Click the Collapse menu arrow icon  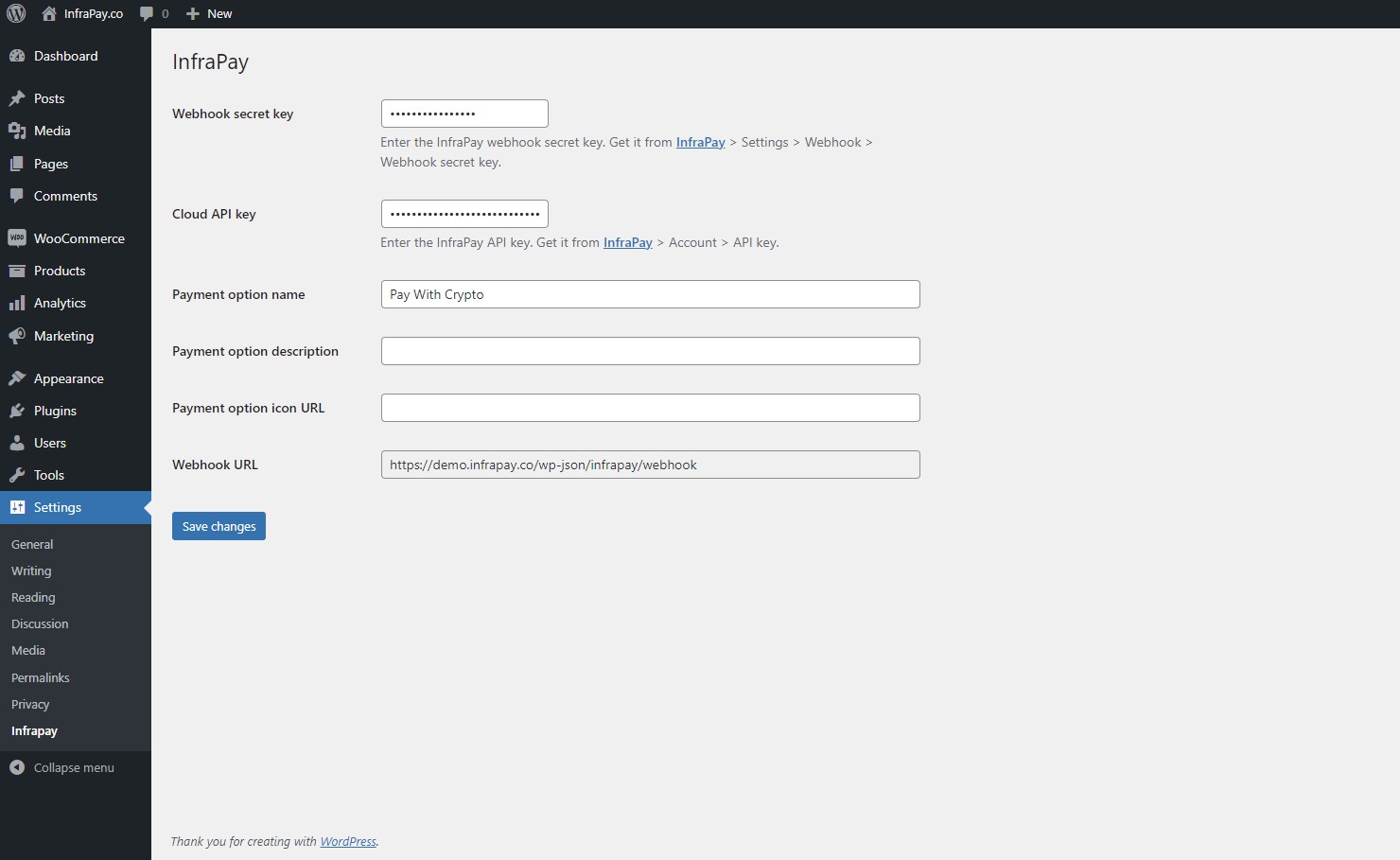coord(17,767)
